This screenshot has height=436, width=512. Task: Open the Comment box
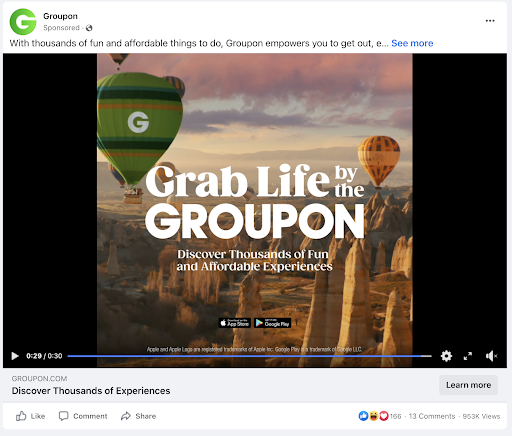[x=83, y=416]
